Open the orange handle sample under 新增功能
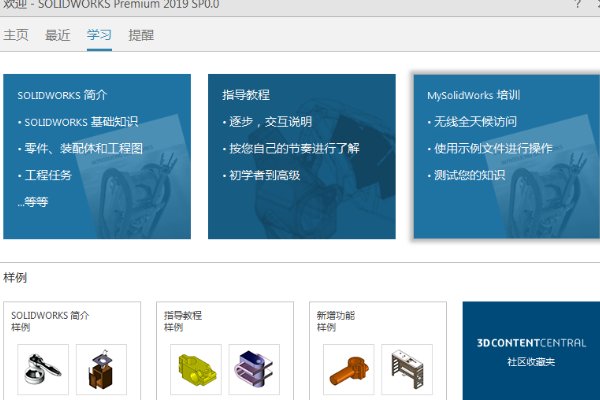600x400 pixels. click(349, 369)
